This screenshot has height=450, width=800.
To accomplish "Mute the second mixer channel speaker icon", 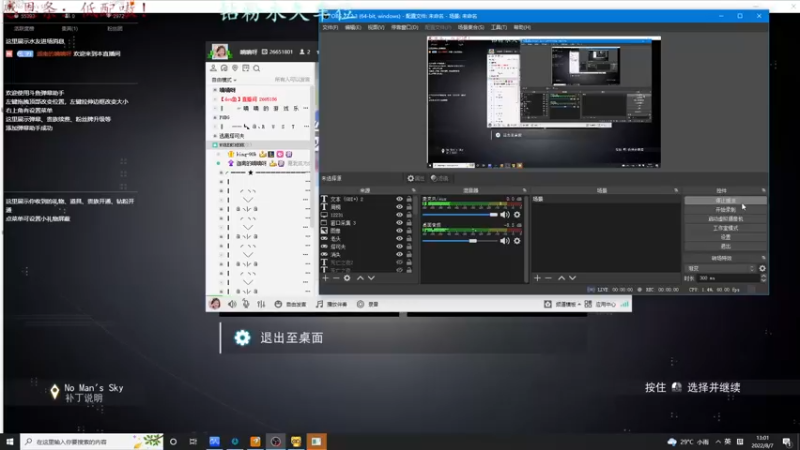I will coord(505,241).
